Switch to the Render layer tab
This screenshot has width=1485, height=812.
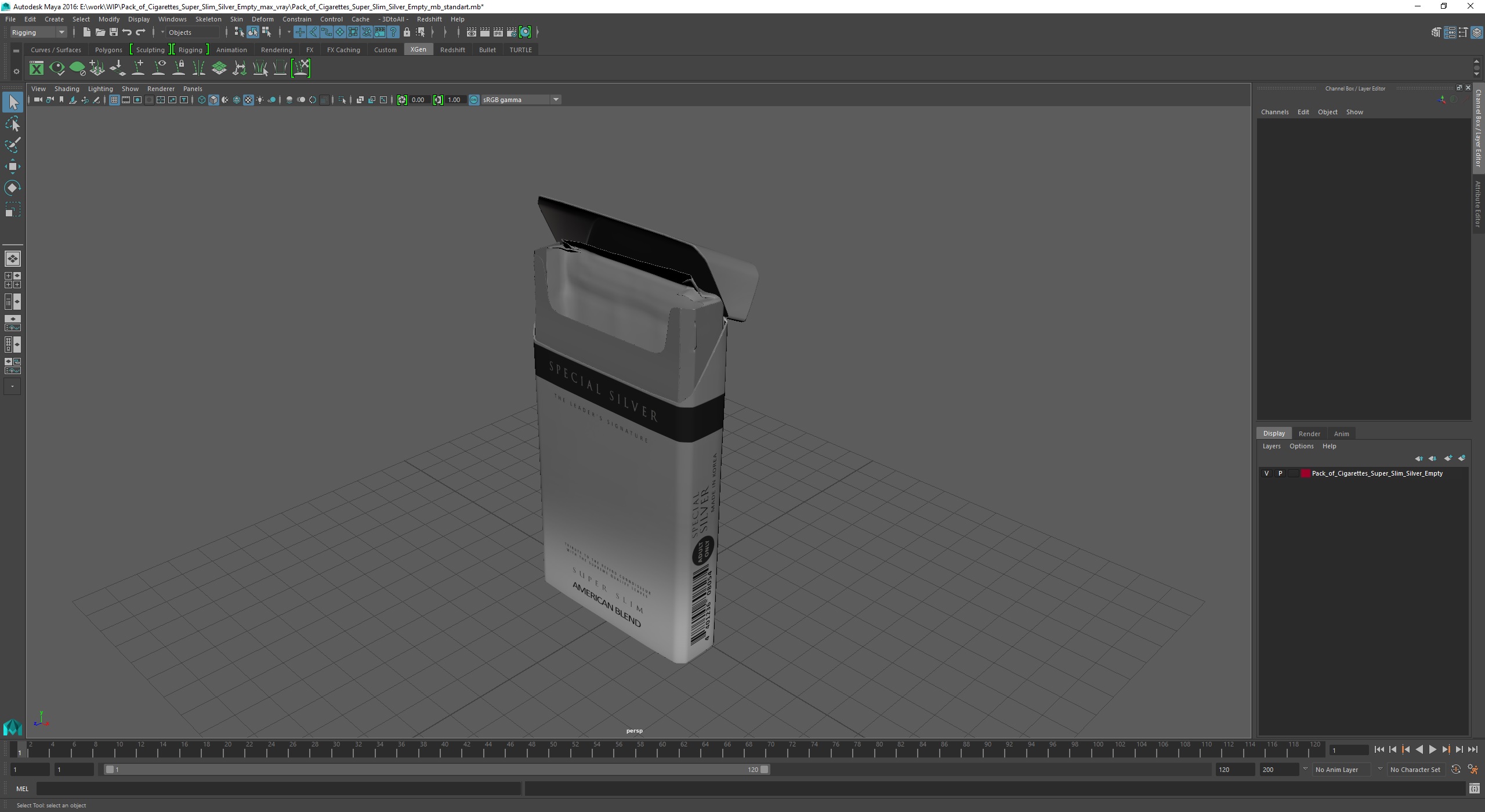(1309, 434)
